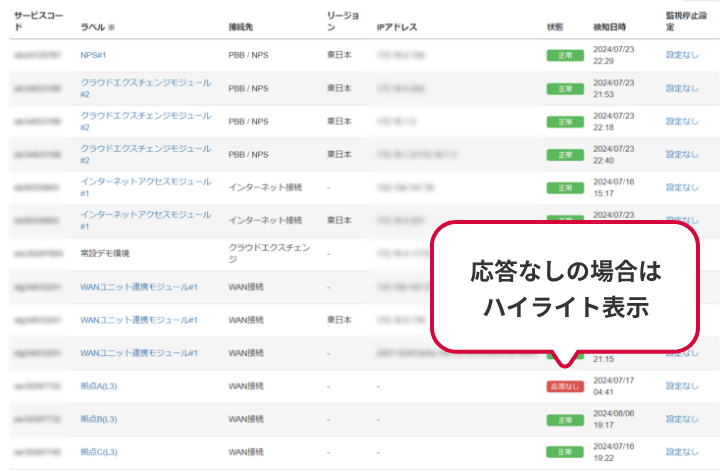Click the 正常 badge detected 2024/07/16 15:17
The height and width of the screenshot is (470, 728).
click(x=565, y=187)
